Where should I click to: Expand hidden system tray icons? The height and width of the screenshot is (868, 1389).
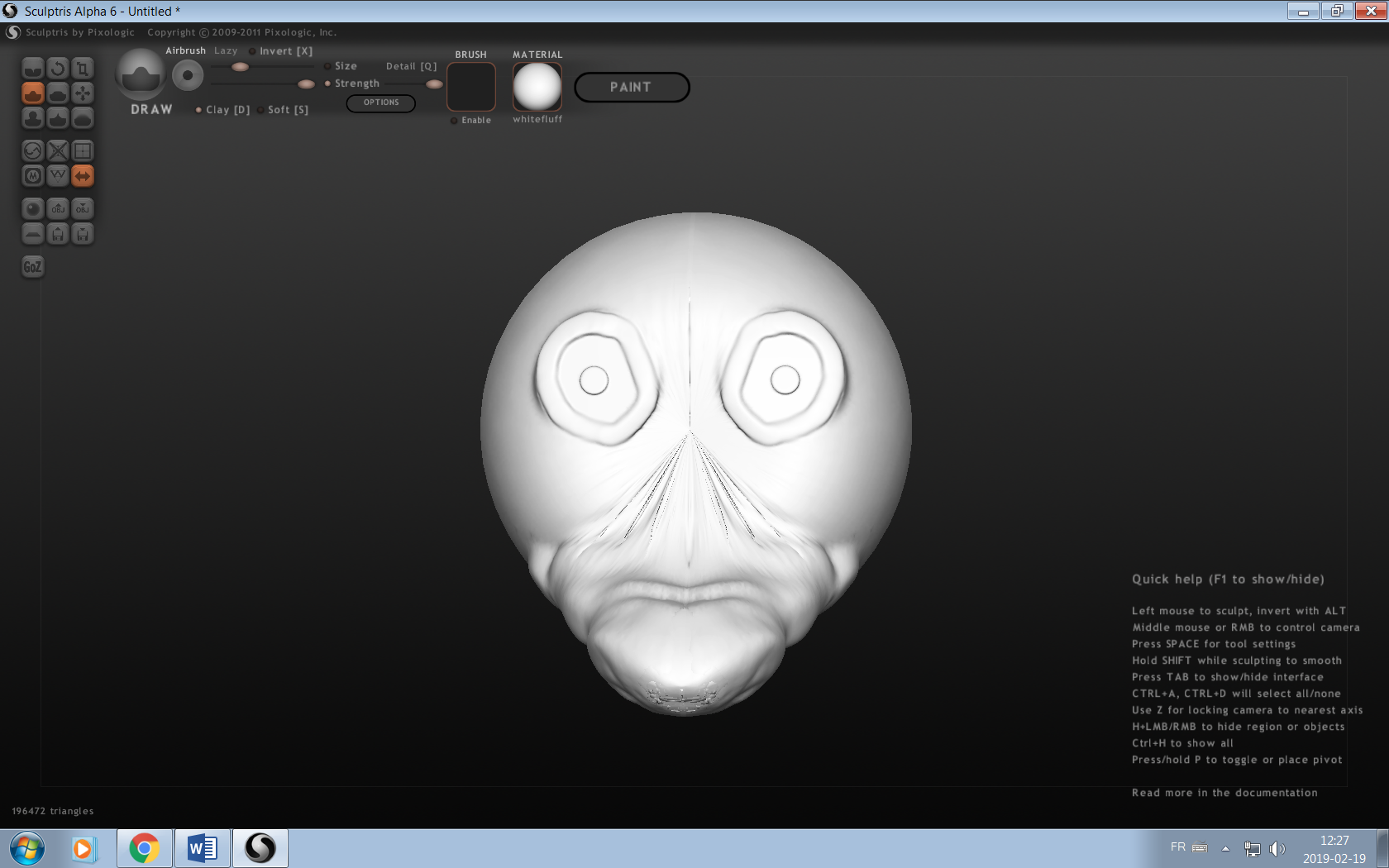(x=1225, y=848)
